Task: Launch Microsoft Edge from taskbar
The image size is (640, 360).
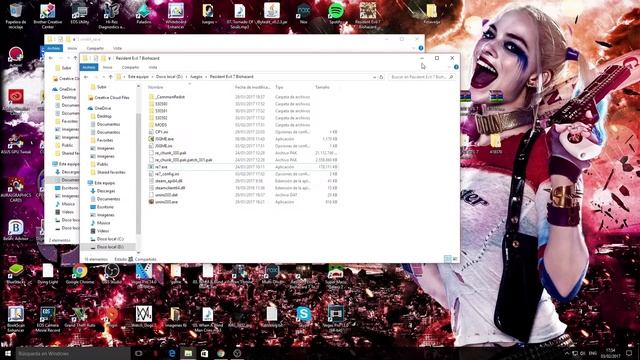Action: 172,353
